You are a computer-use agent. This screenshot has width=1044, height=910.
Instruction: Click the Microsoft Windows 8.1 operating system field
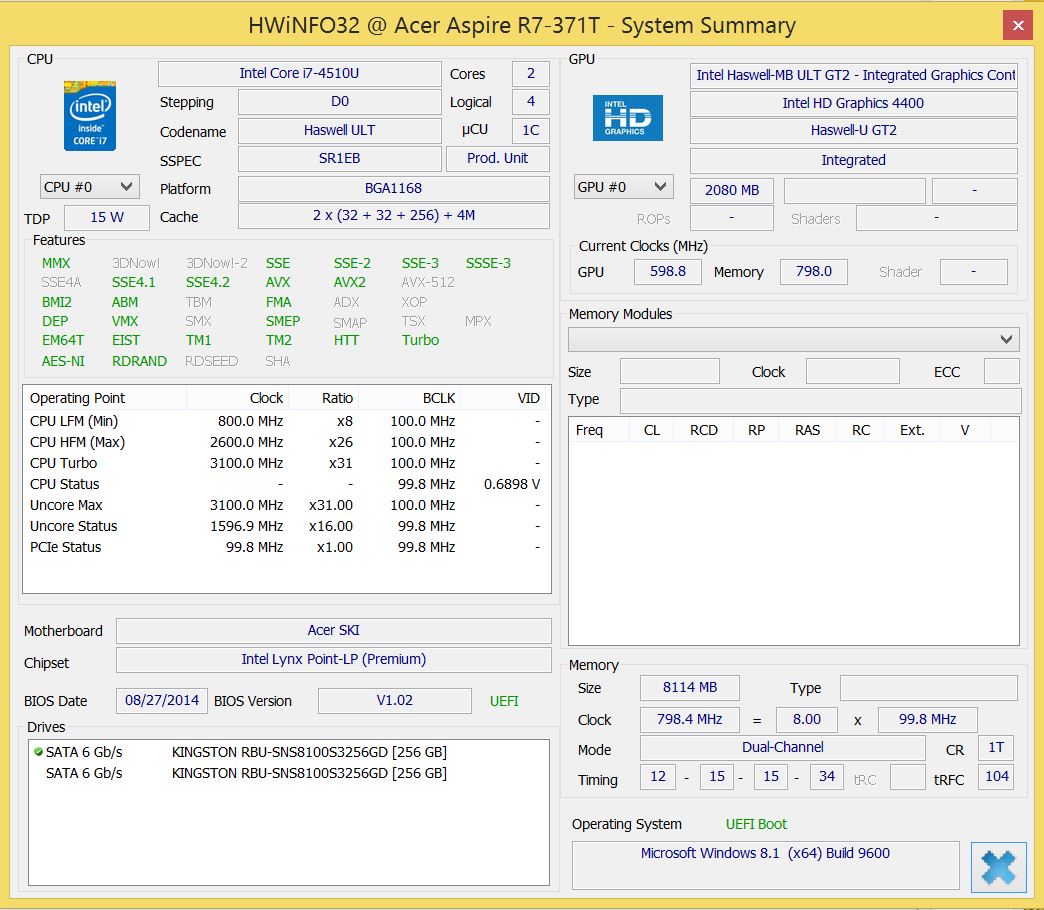coord(765,854)
